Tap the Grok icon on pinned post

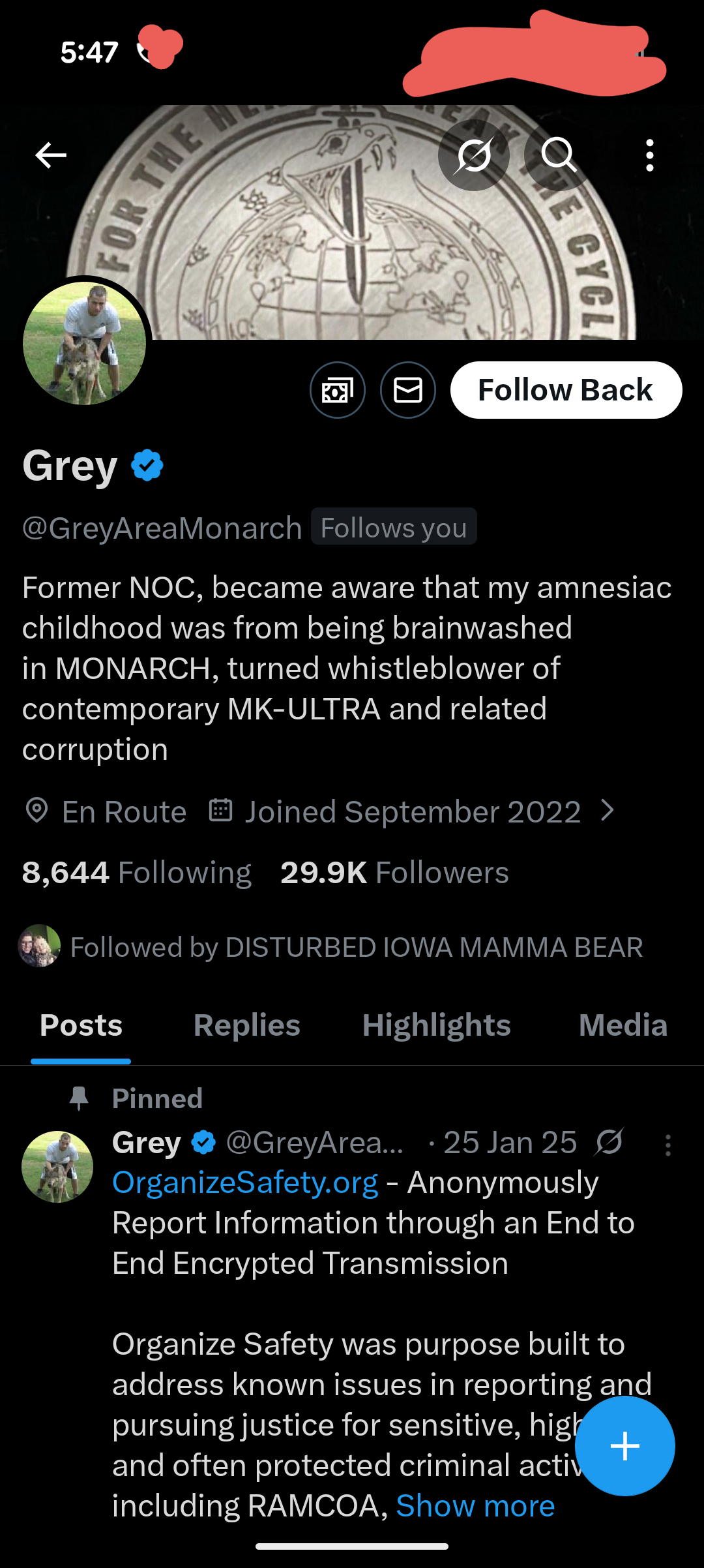tap(609, 1142)
